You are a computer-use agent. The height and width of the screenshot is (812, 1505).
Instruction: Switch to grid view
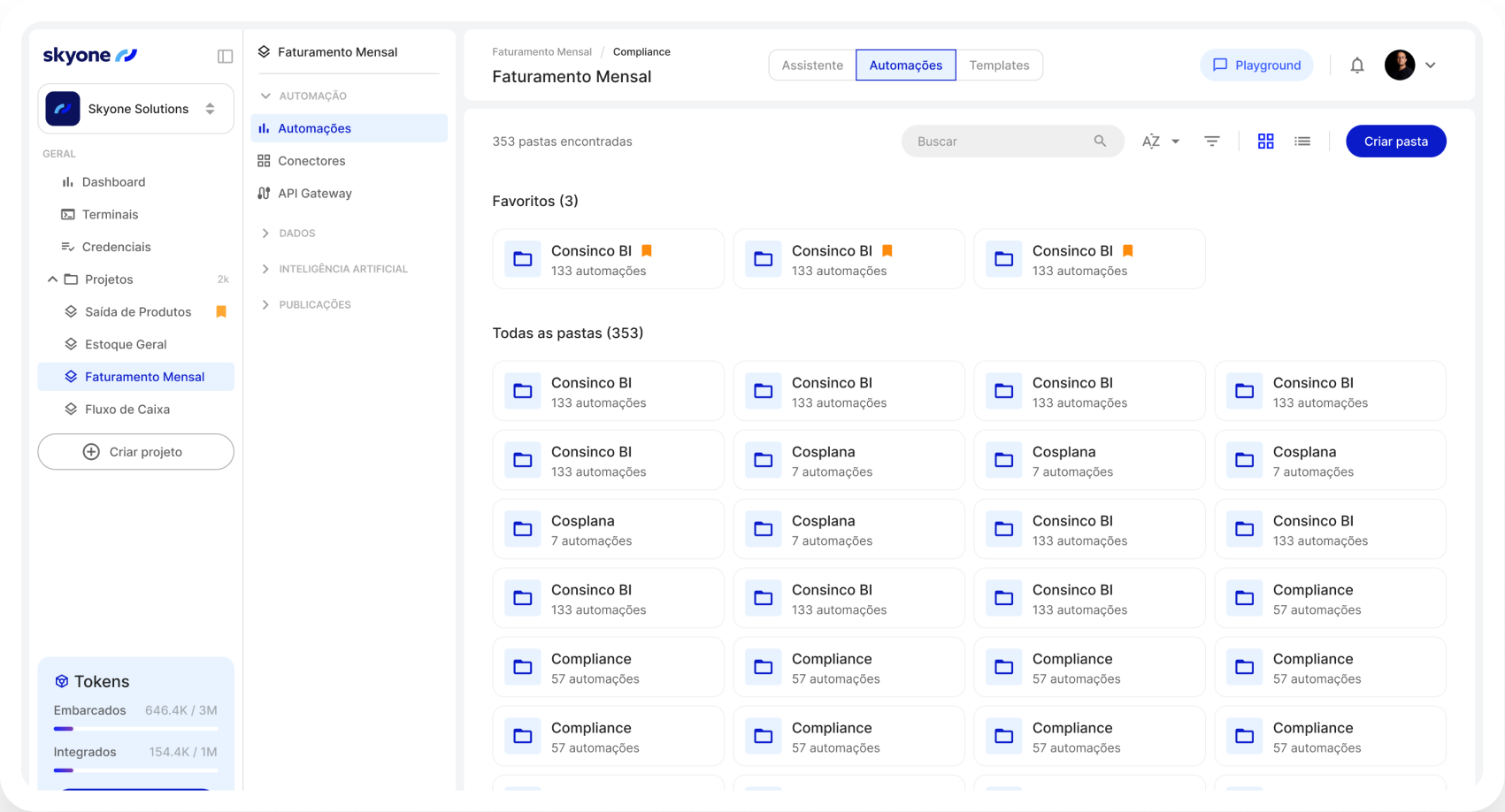coord(1265,142)
